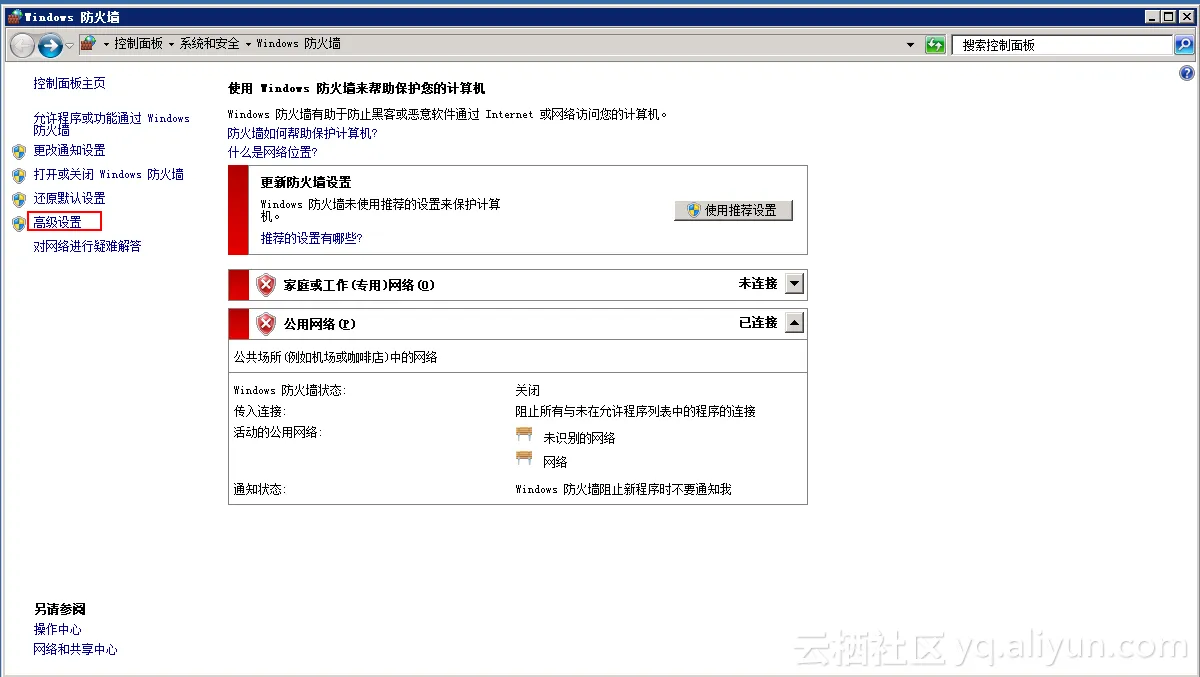Click the 使用推荐设置 button
The image size is (1200, 677).
tap(733, 211)
